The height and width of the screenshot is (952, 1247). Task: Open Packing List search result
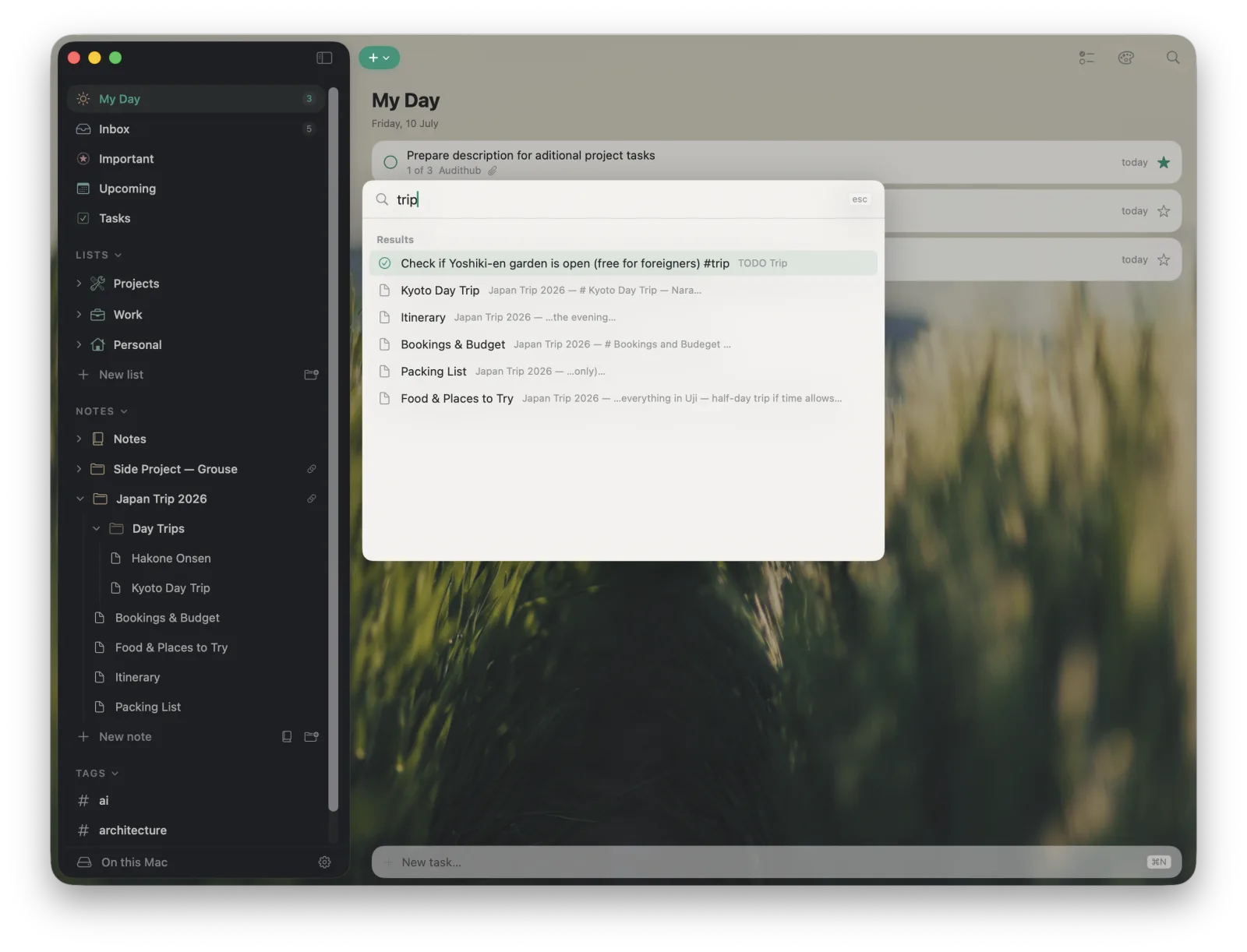click(623, 372)
